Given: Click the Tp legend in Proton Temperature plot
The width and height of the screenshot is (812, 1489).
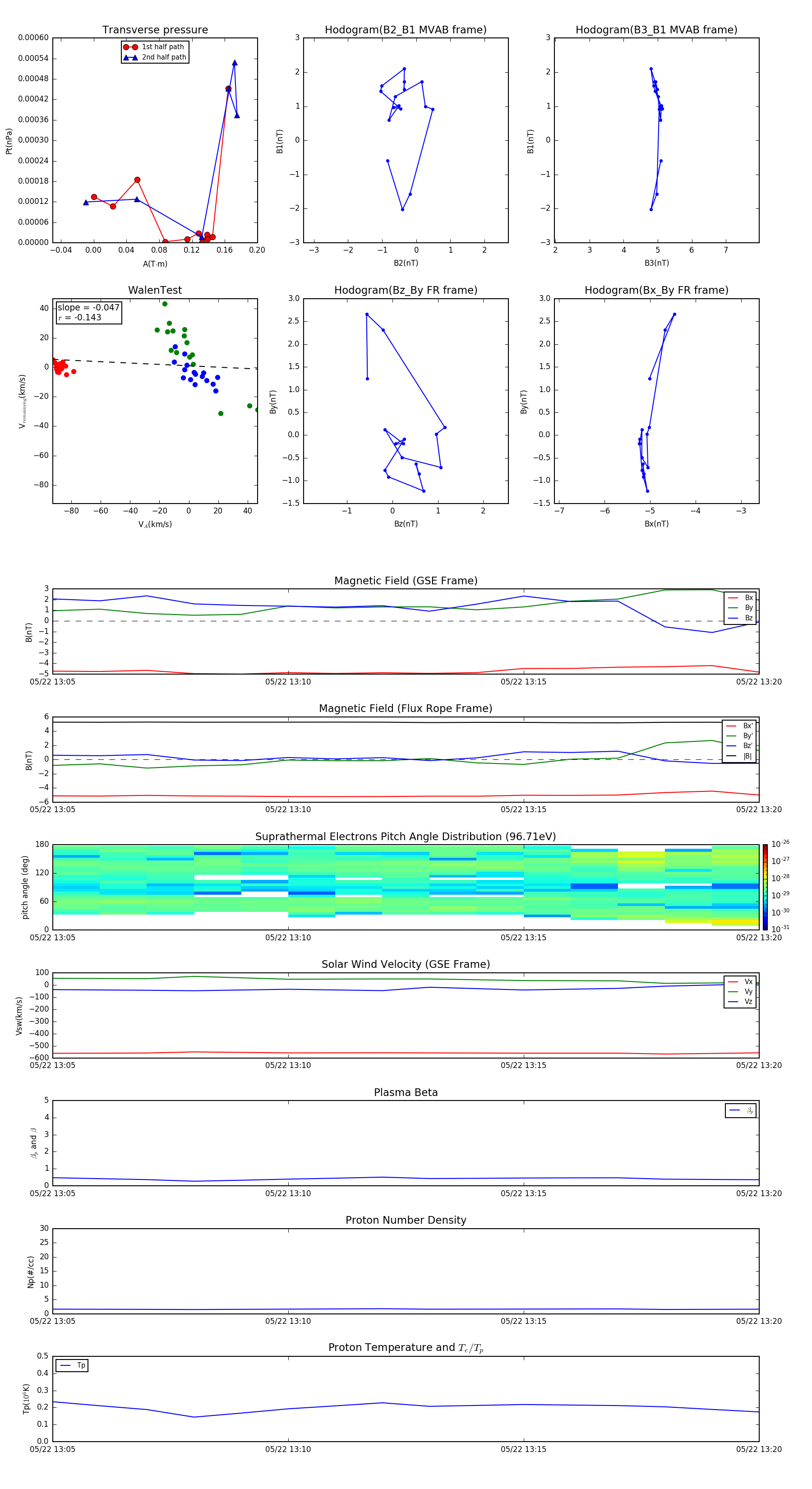Looking at the screenshot, I should point(72,1365).
